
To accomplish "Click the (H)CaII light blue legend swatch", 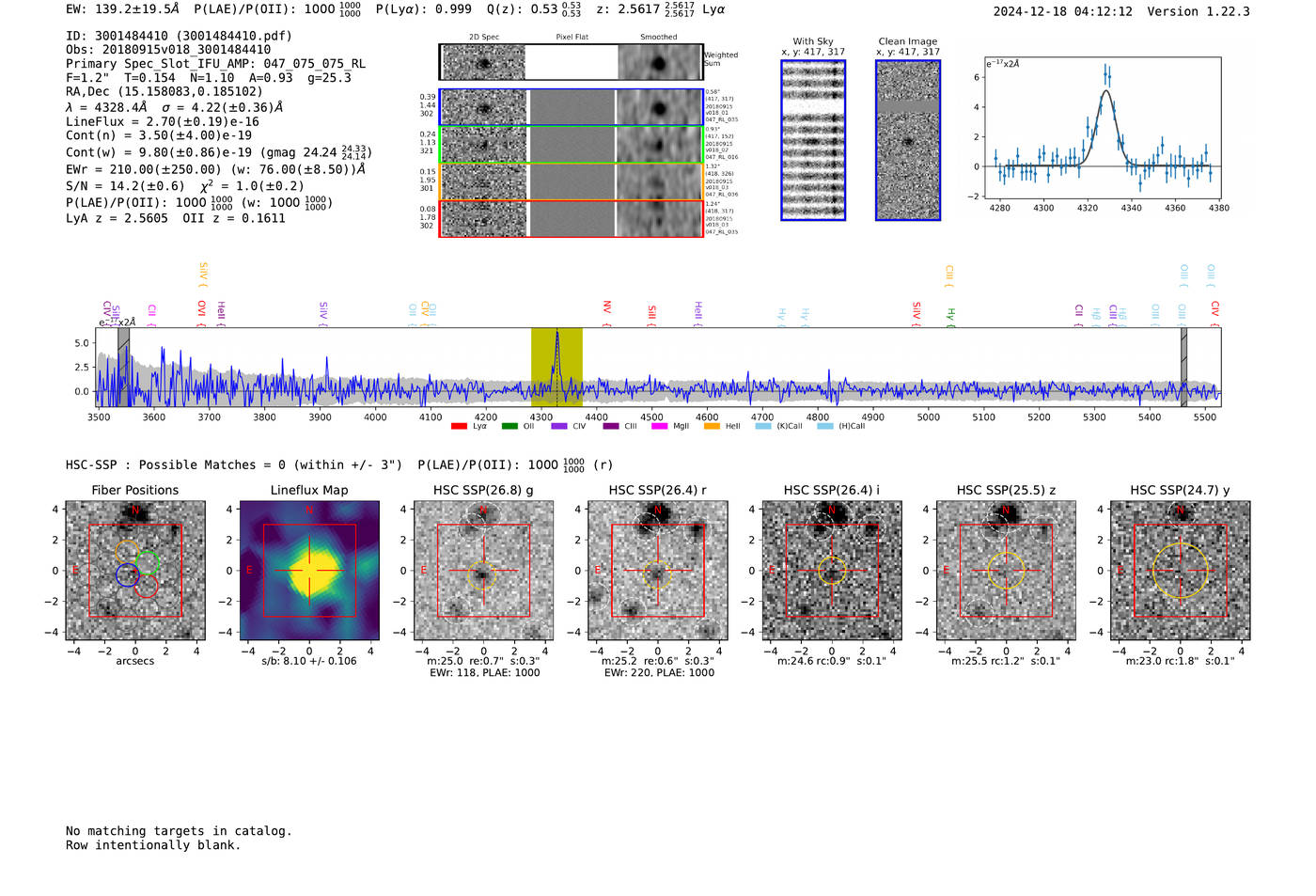I will coord(825,427).
